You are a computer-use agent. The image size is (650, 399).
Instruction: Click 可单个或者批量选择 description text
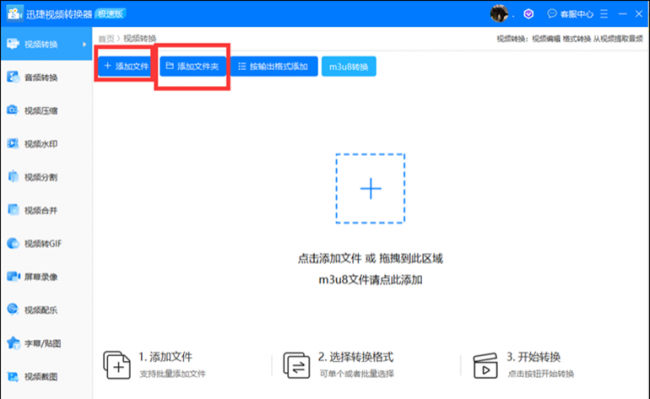point(357,374)
